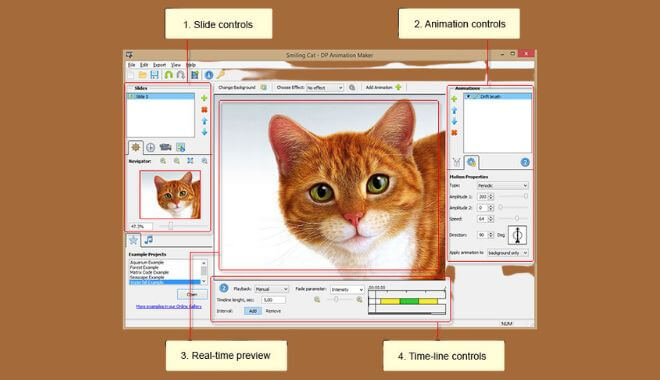Add a new slide with green plus

[204, 98]
